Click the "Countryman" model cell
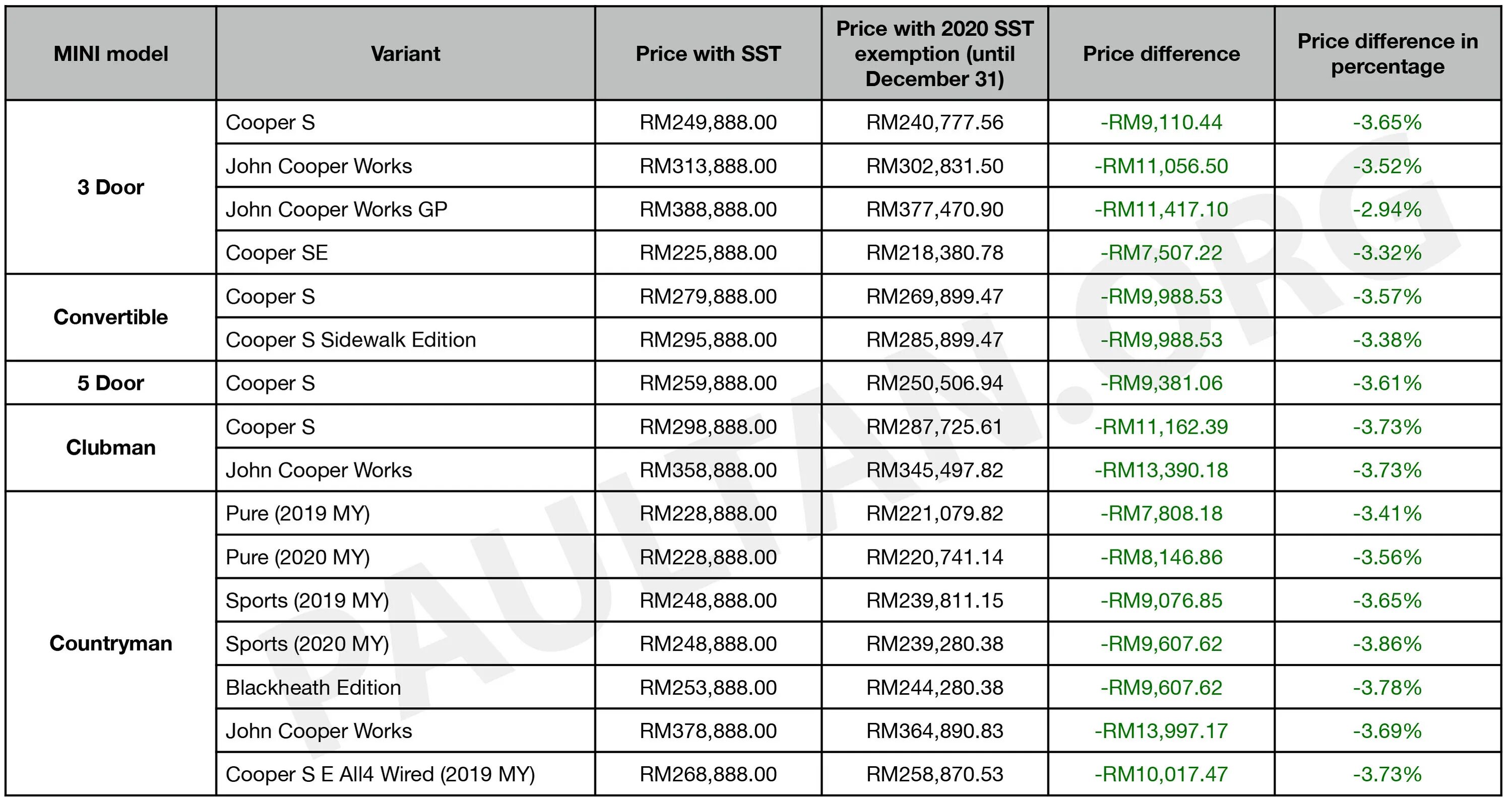The image size is (1512, 804). (110, 643)
